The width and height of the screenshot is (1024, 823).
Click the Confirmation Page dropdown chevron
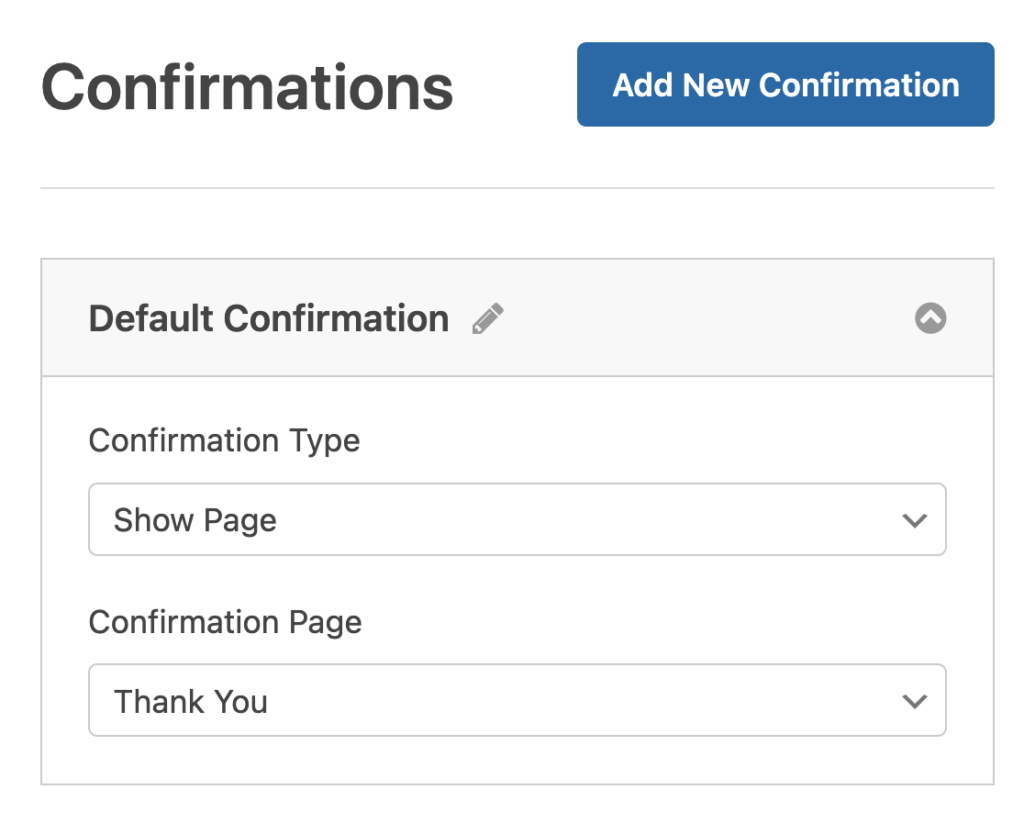913,700
